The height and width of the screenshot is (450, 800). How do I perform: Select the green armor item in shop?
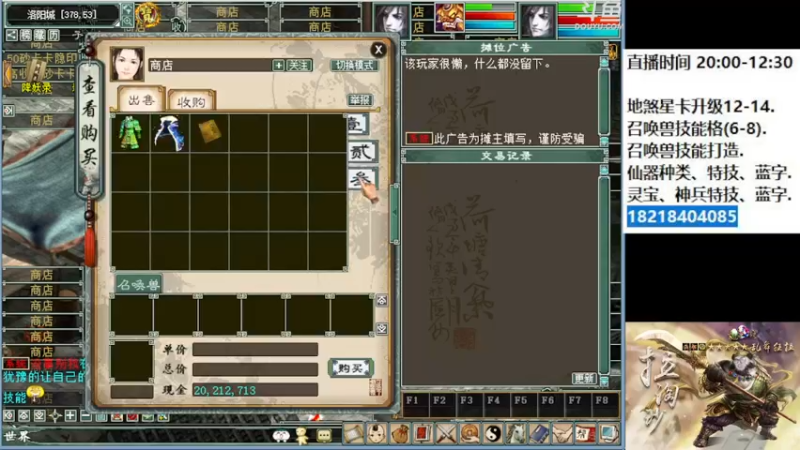pos(131,133)
